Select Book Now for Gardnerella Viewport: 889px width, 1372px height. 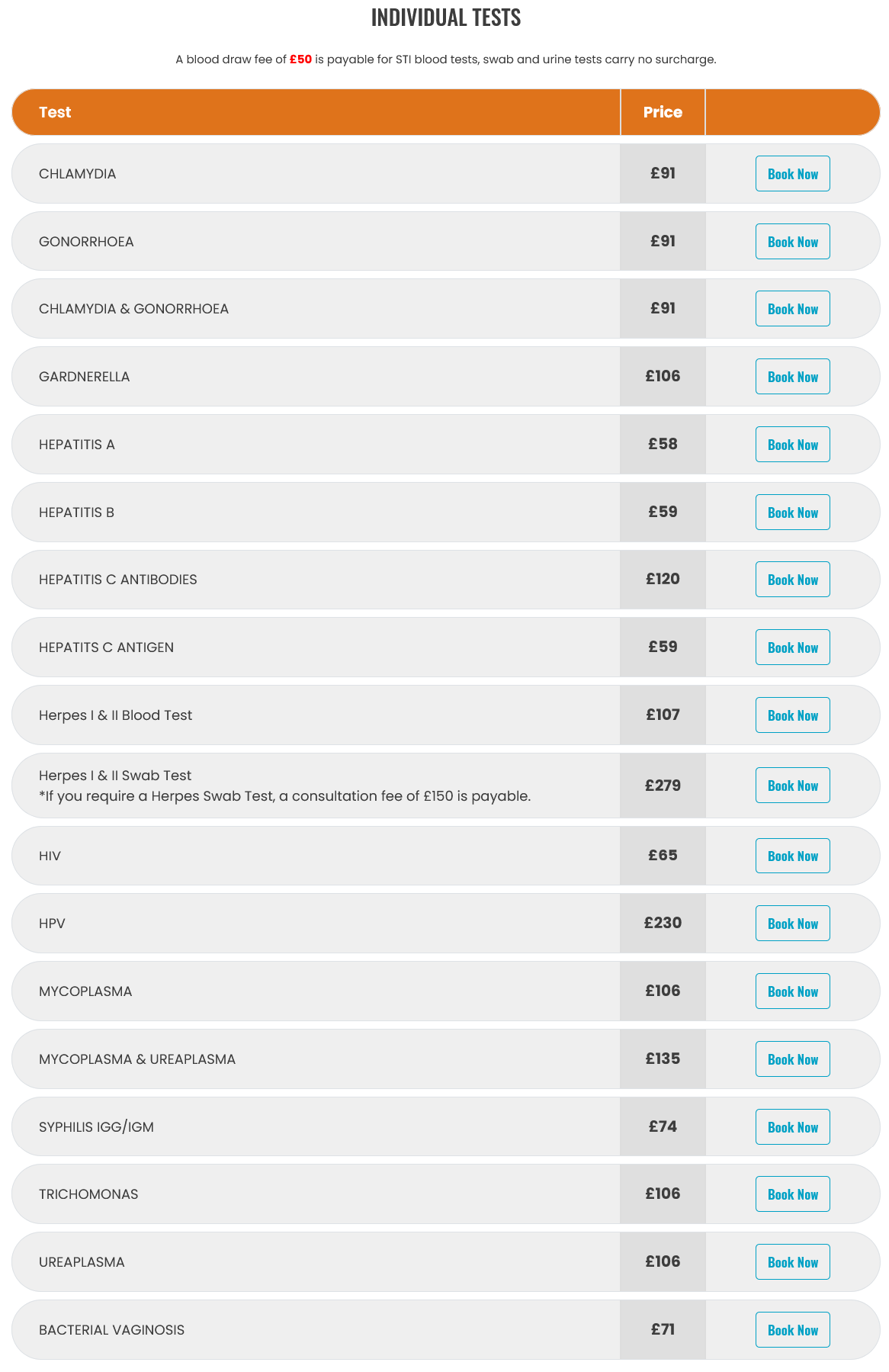(x=792, y=377)
